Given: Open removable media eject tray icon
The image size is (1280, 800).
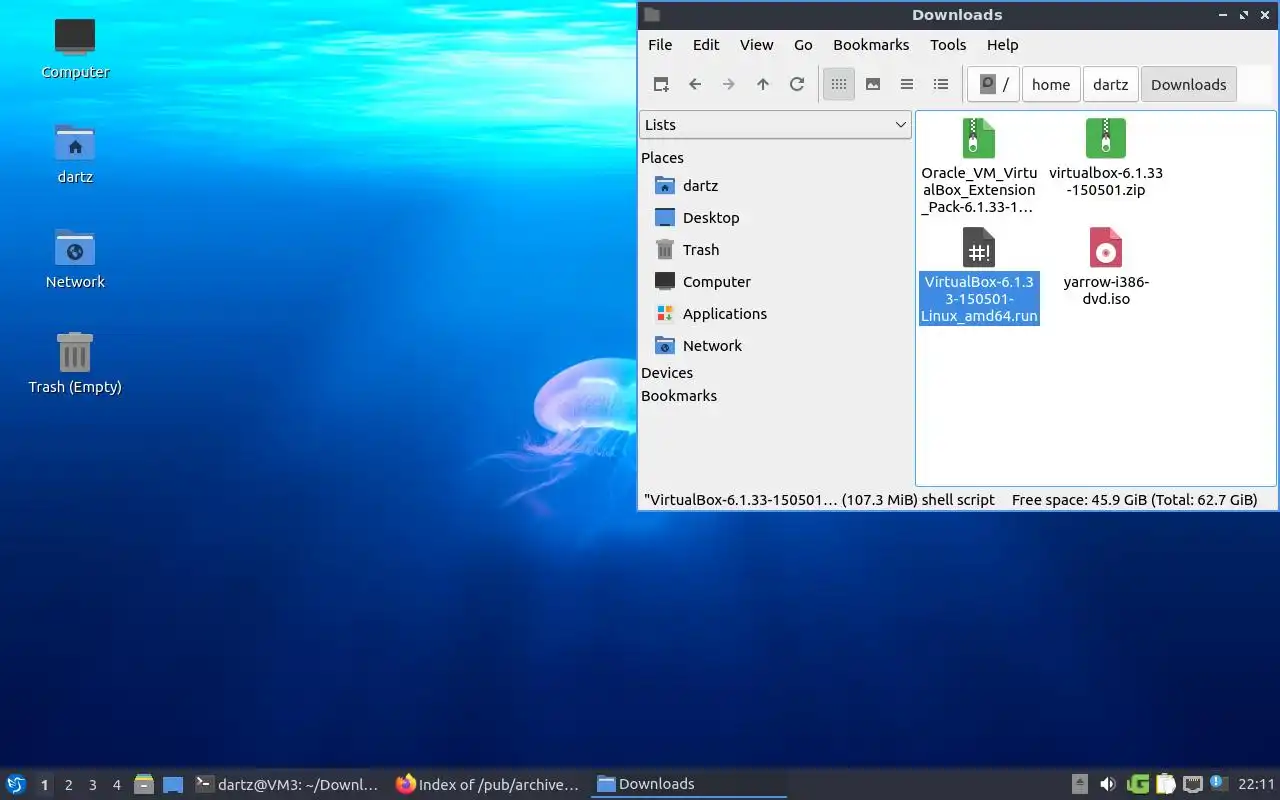Looking at the screenshot, I should (x=1079, y=785).
